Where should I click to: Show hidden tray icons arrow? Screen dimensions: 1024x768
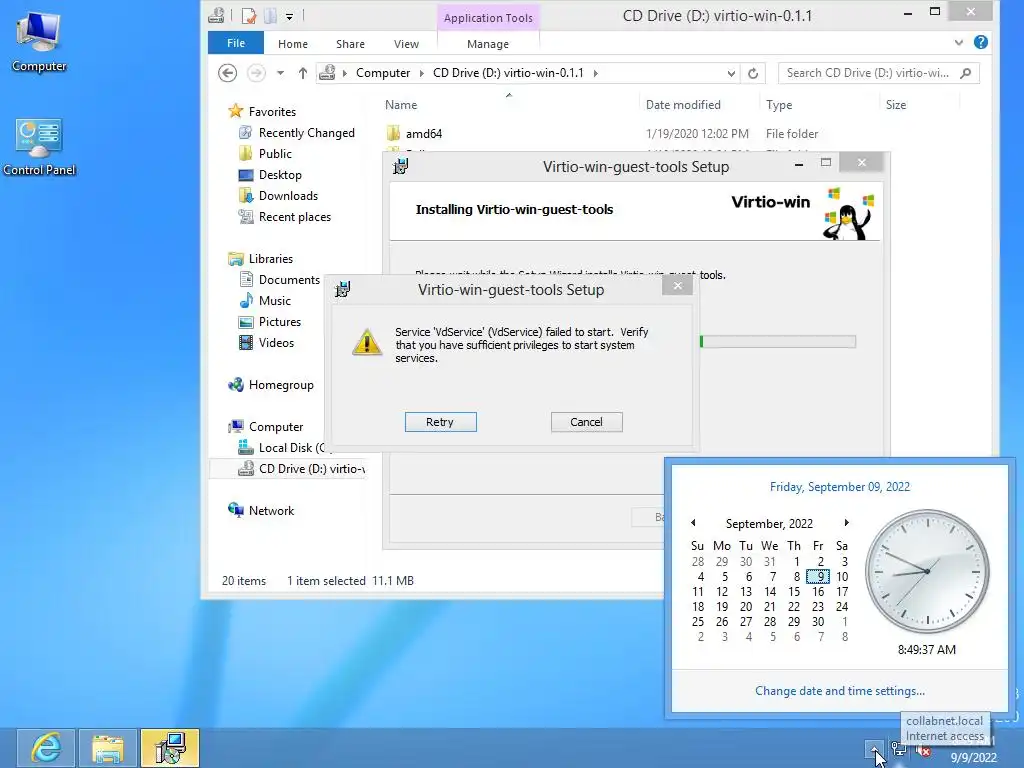click(874, 750)
